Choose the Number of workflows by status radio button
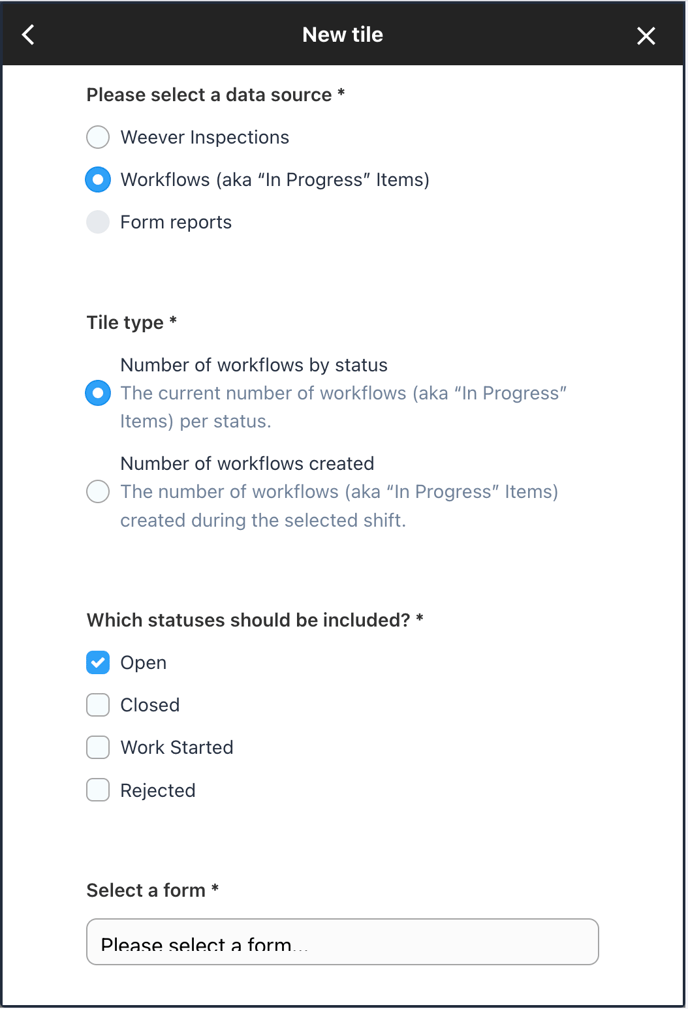The width and height of the screenshot is (688, 1009). coord(98,393)
